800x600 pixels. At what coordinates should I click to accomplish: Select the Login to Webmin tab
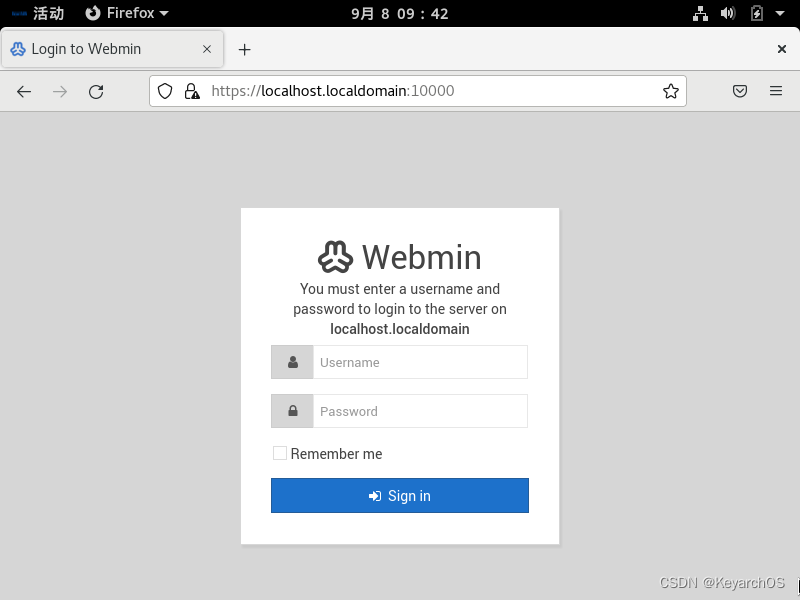(112, 49)
